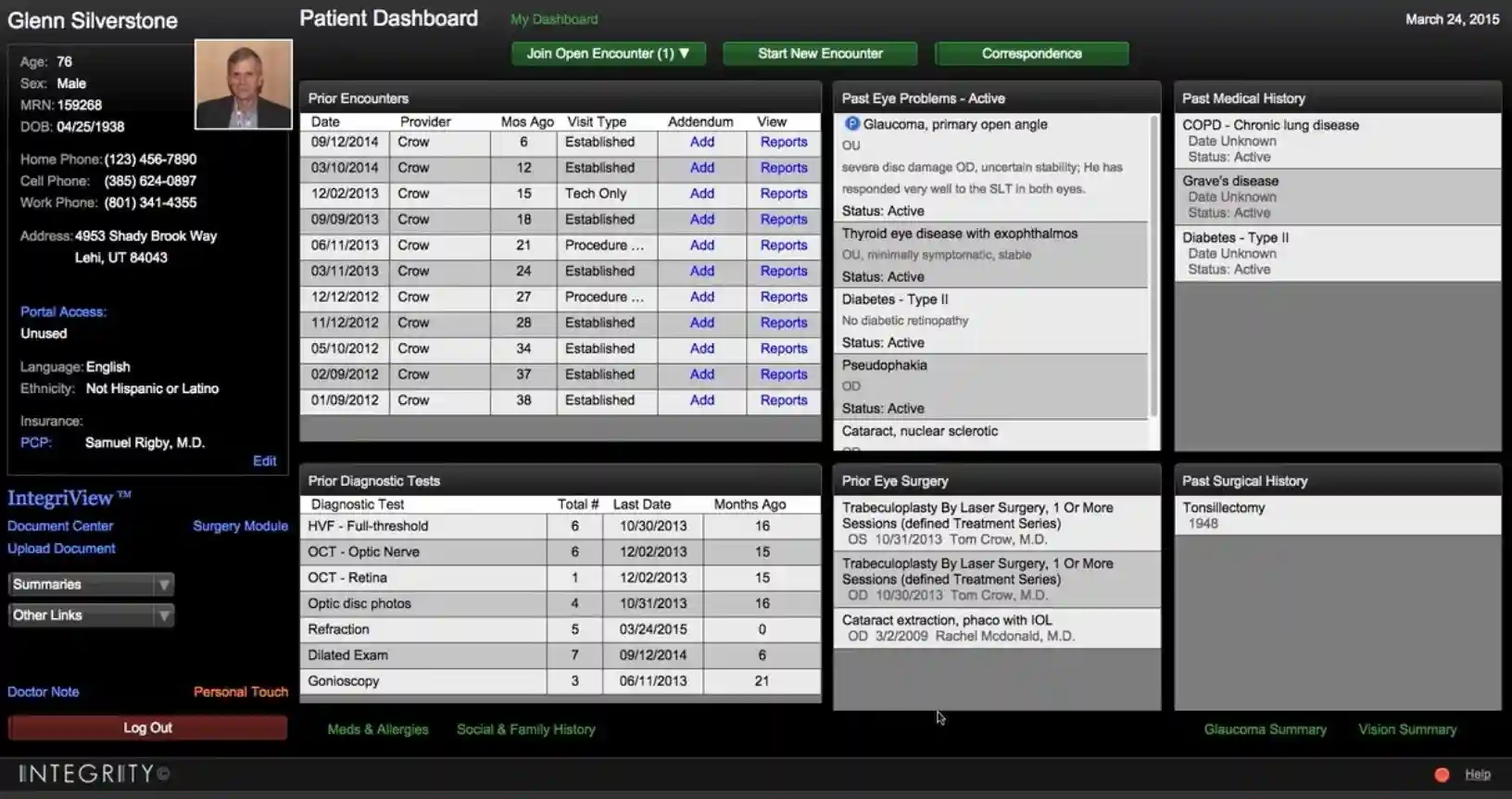This screenshot has height=799, width=1512.
Task: Click the Portal Access label
Action: (x=63, y=311)
